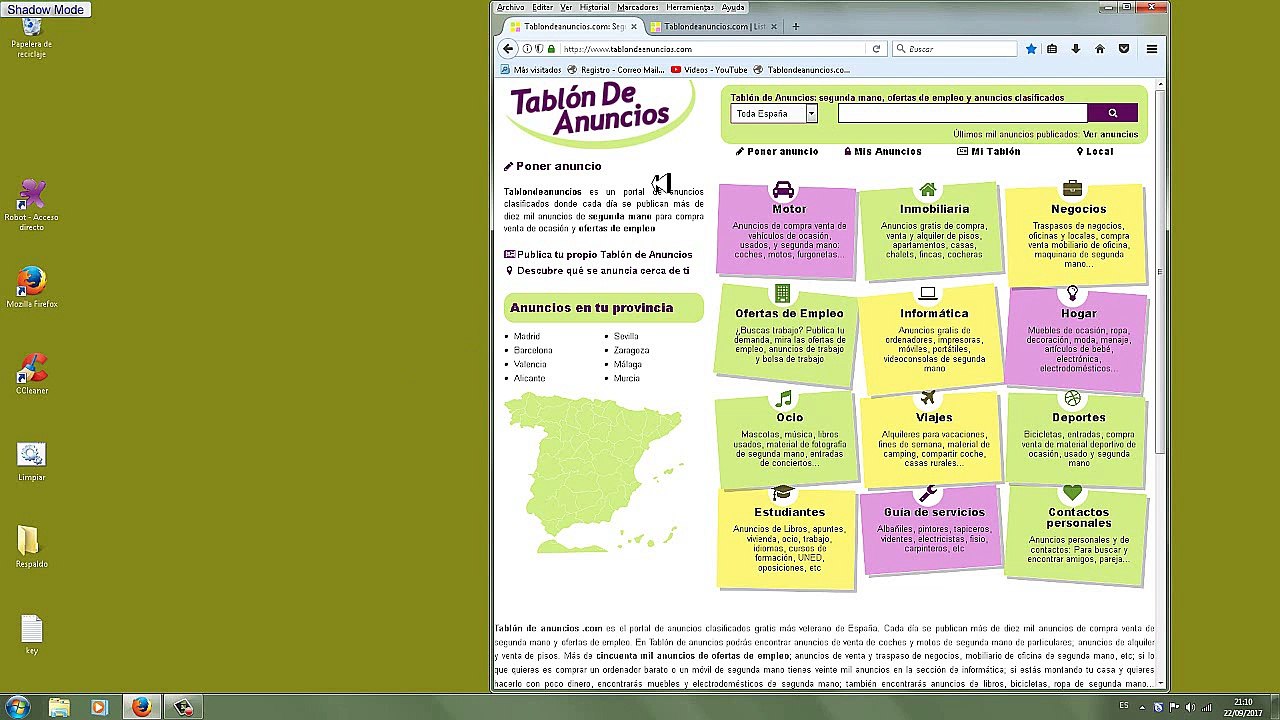The image size is (1280, 720).
Task: Click the Viajes airplane icon
Action: [928, 398]
